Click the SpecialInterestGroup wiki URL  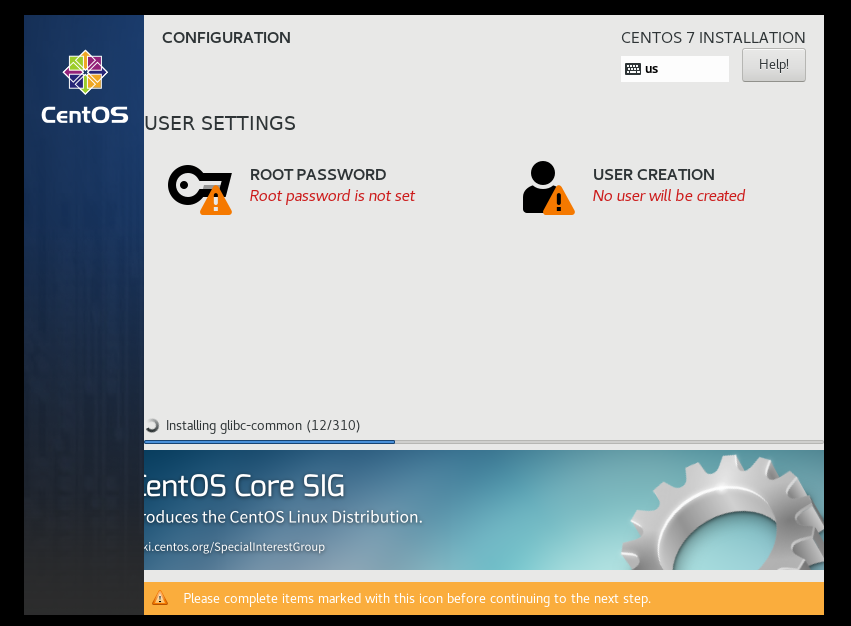tap(234, 547)
